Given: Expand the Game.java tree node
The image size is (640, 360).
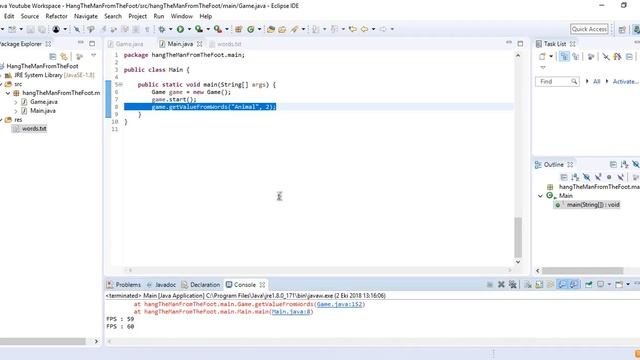Looking at the screenshot, I should (16, 102).
